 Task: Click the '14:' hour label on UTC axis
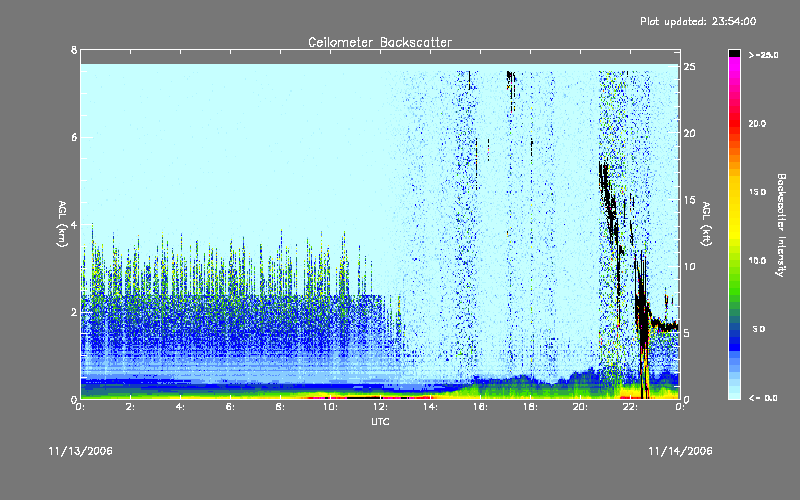pos(430,407)
